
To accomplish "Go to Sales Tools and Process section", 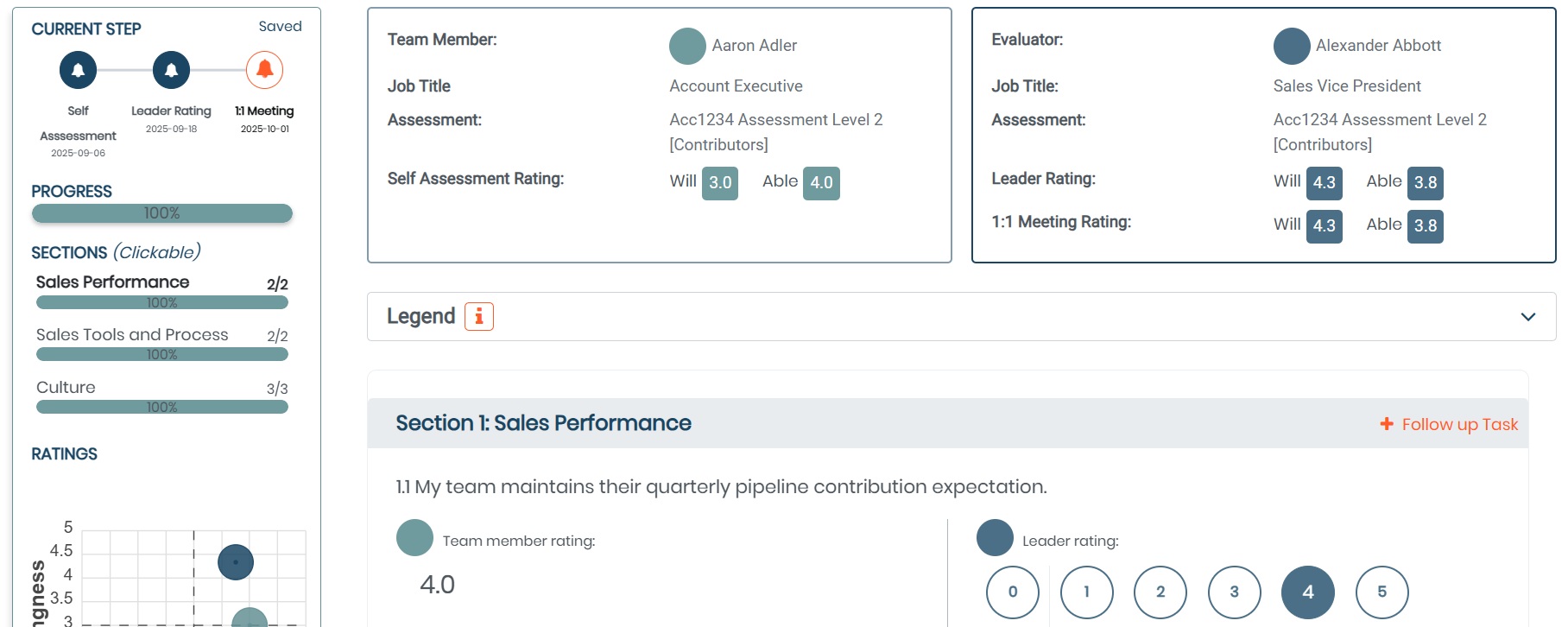I will 132,335.
